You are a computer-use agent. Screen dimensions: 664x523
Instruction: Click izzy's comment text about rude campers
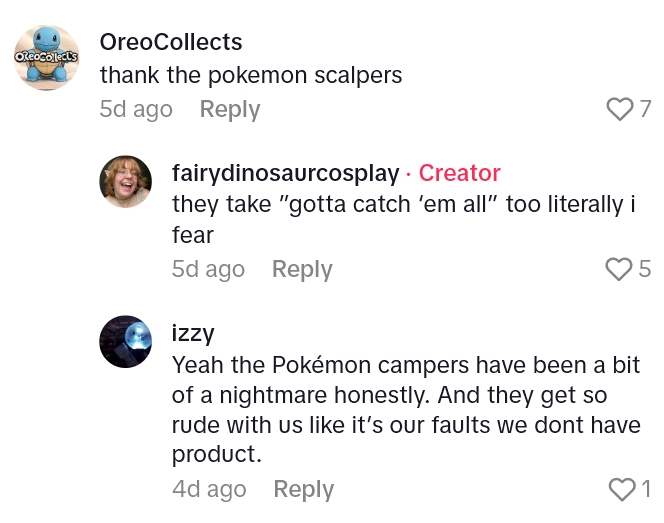pos(405,410)
